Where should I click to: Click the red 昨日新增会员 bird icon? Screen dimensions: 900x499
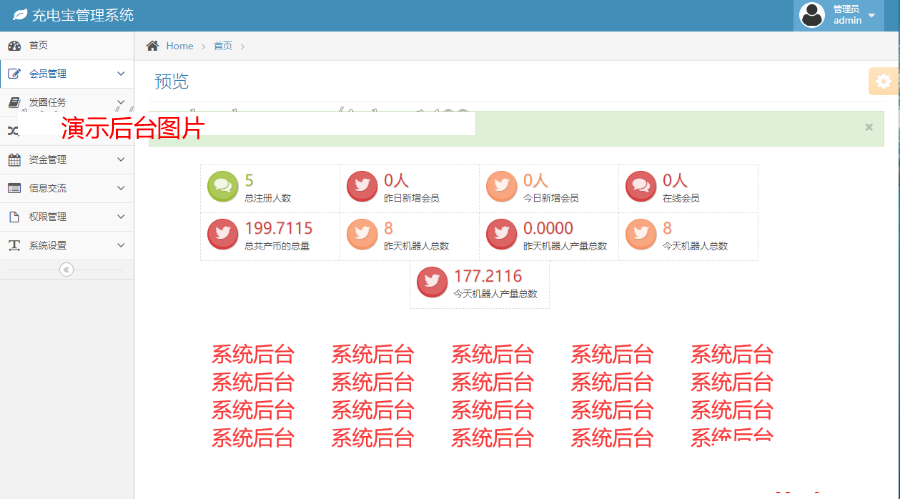(x=361, y=186)
